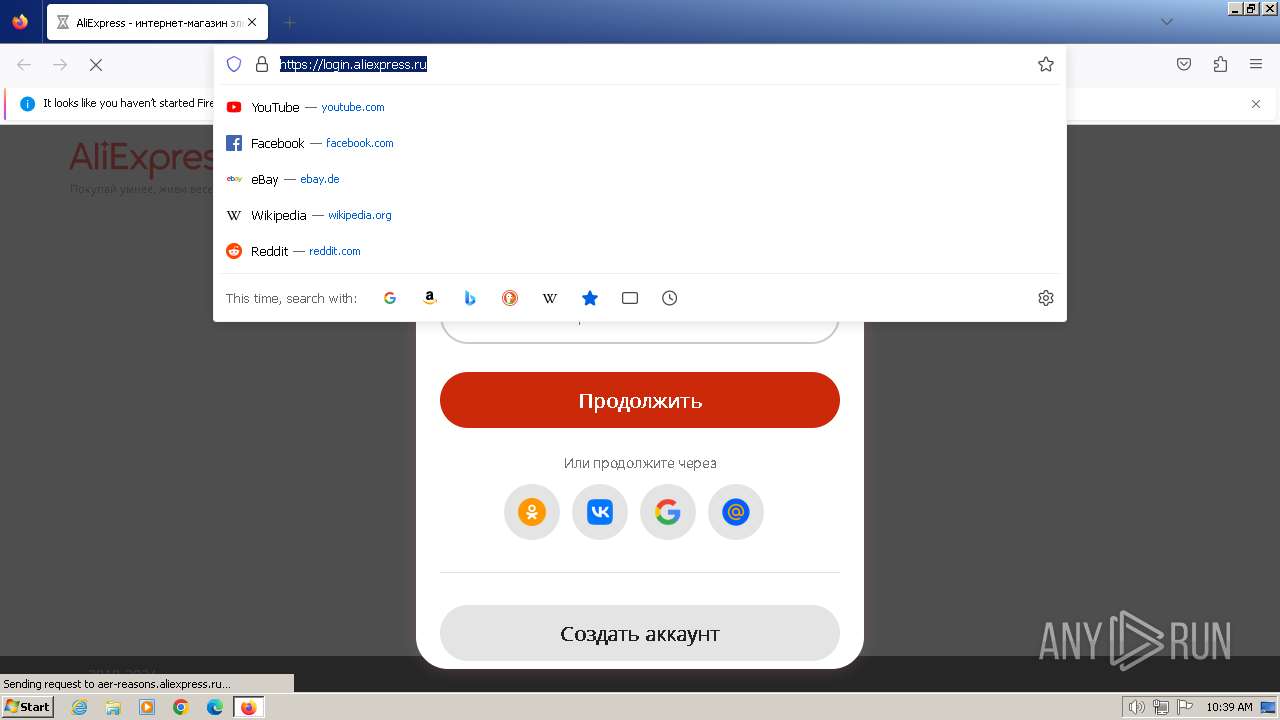
Task: Click the AliExpress logo
Action: pos(141,158)
